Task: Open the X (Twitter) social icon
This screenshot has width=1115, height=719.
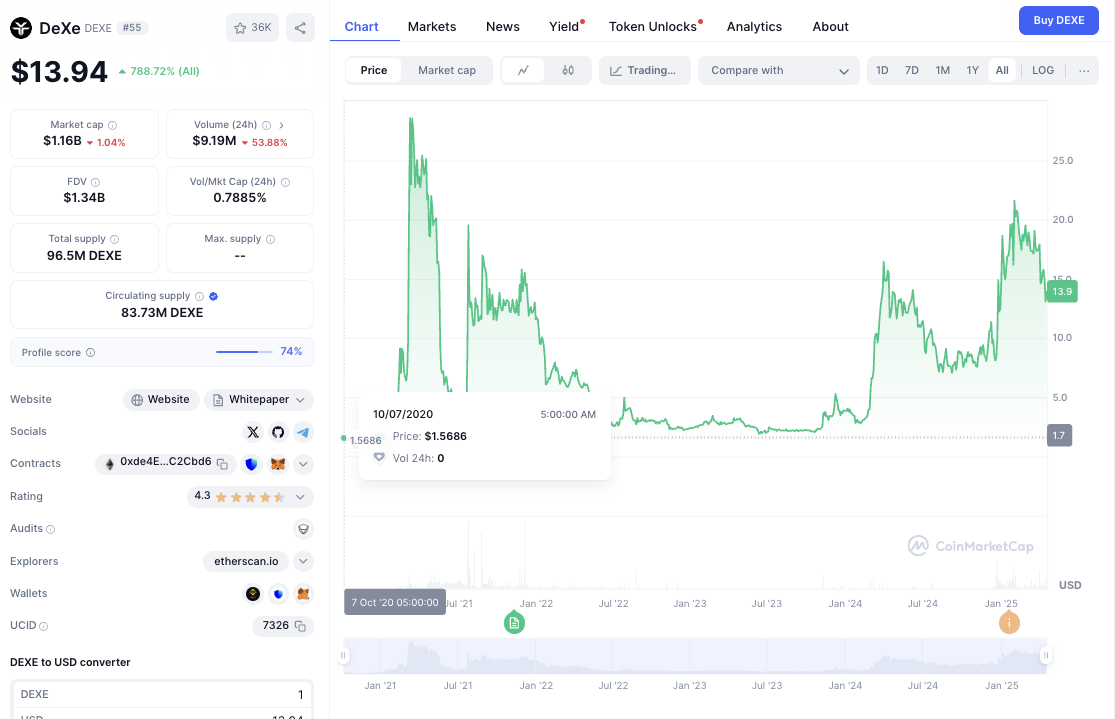Action: tap(252, 432)
